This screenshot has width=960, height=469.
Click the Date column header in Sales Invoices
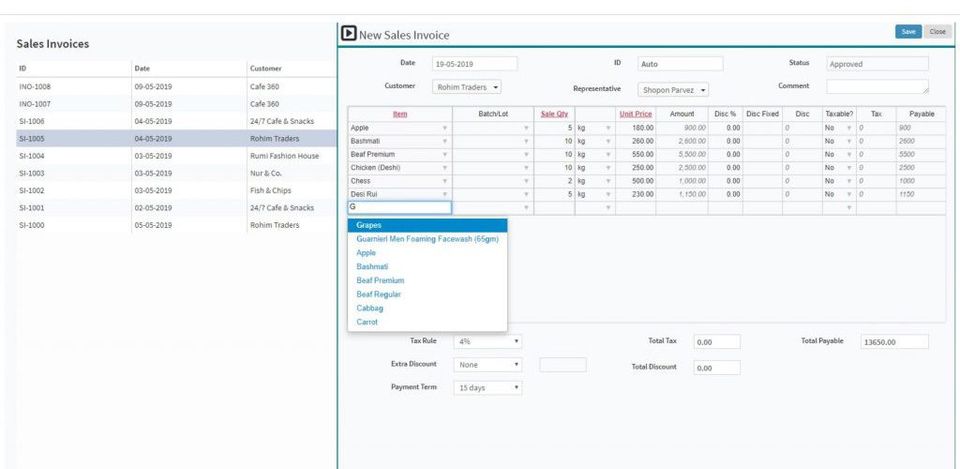click(142, 69)
